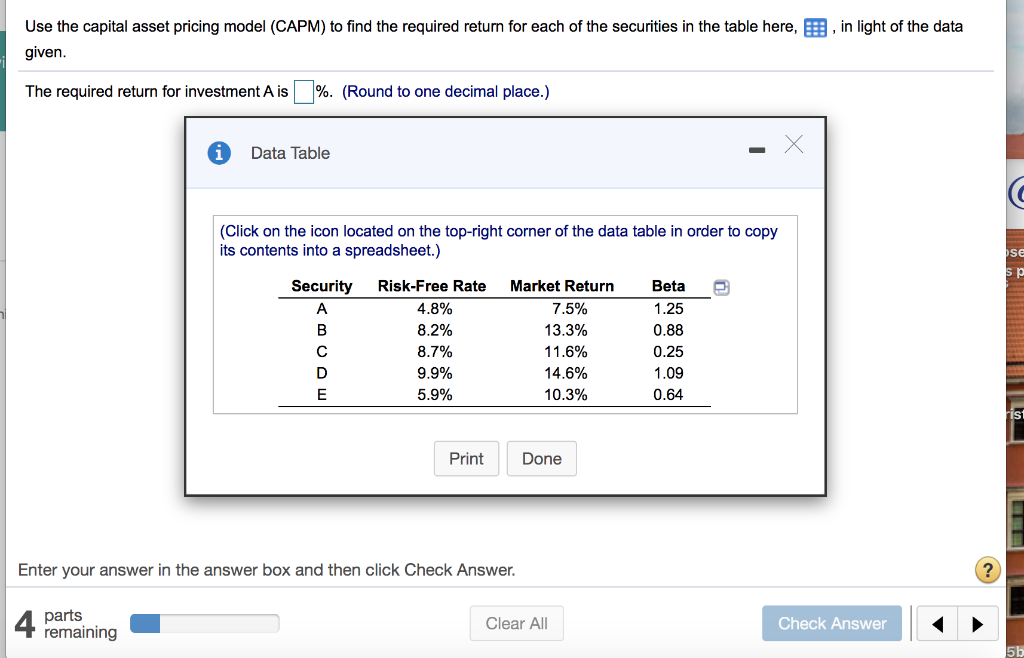This screenshot has width=1024, height=658.
Task: Submit using the Check Answer button
Action: pyautogui.click(x=831, y=623)
